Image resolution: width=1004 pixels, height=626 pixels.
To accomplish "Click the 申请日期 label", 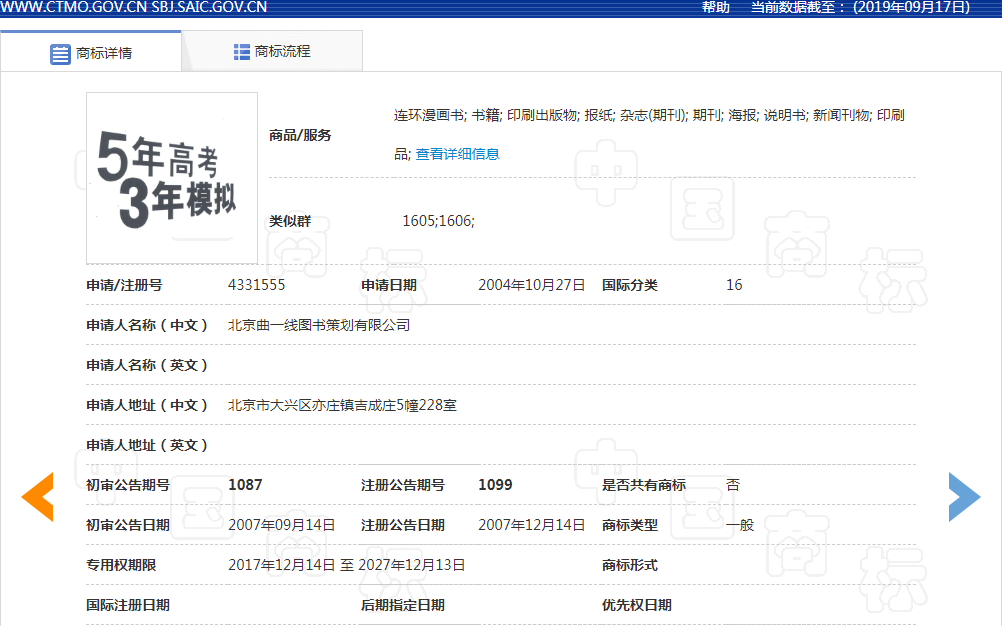I will pos(389,285).
